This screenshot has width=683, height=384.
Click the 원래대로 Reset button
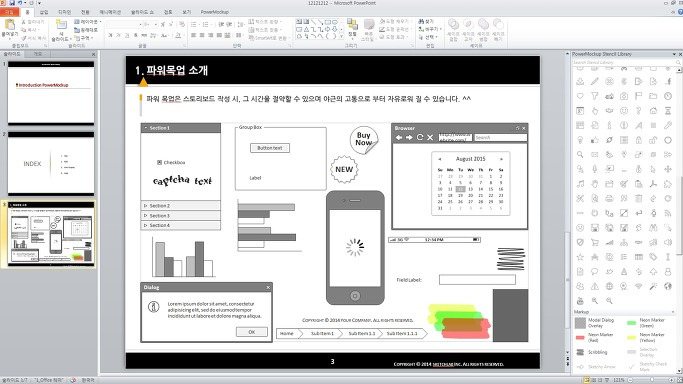point(85,30)
